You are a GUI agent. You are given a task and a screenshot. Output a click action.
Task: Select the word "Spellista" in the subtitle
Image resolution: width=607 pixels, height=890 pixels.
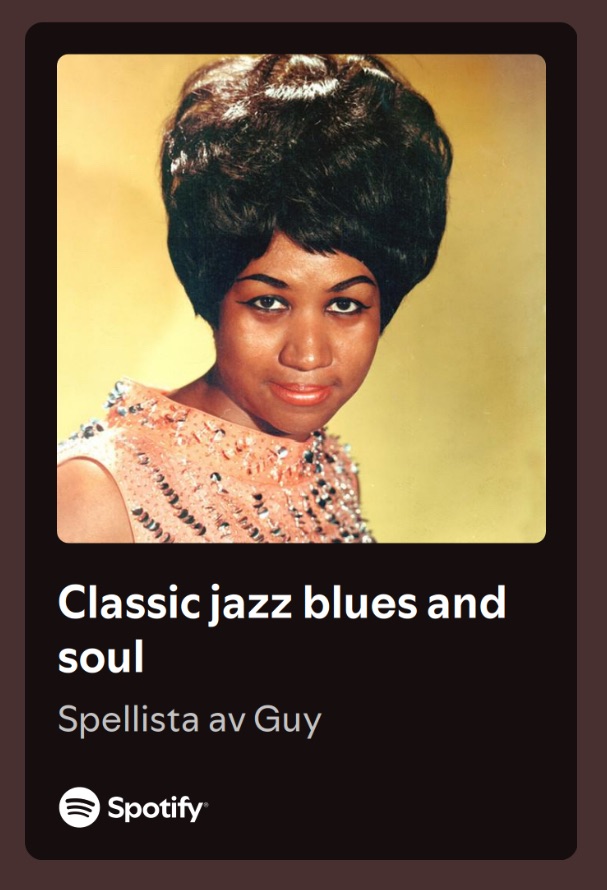[128, 719]
